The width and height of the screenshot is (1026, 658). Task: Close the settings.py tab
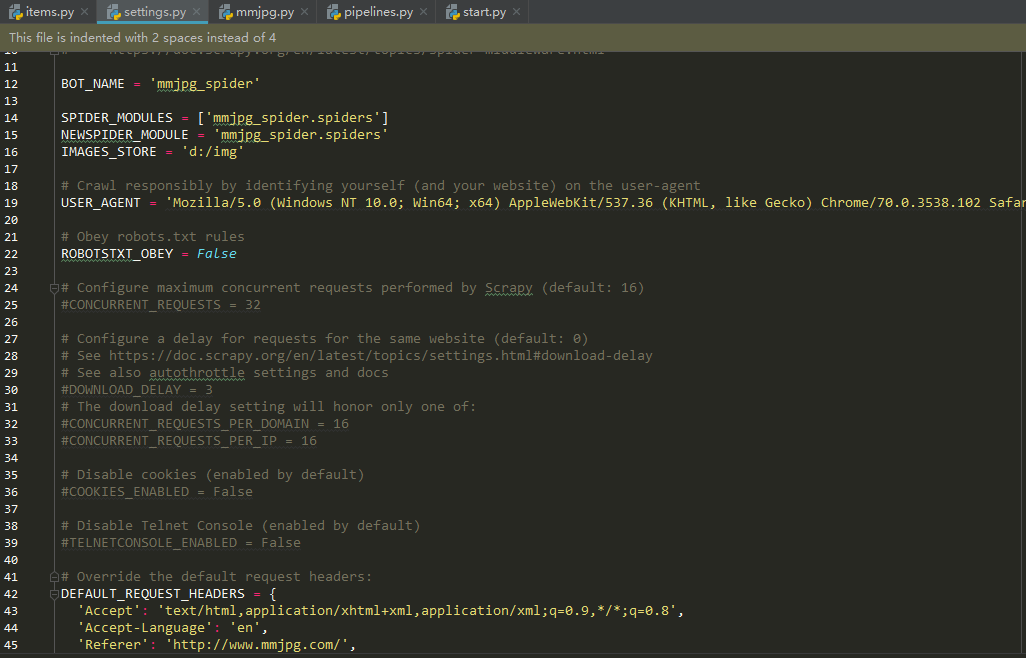click(196, 12)
